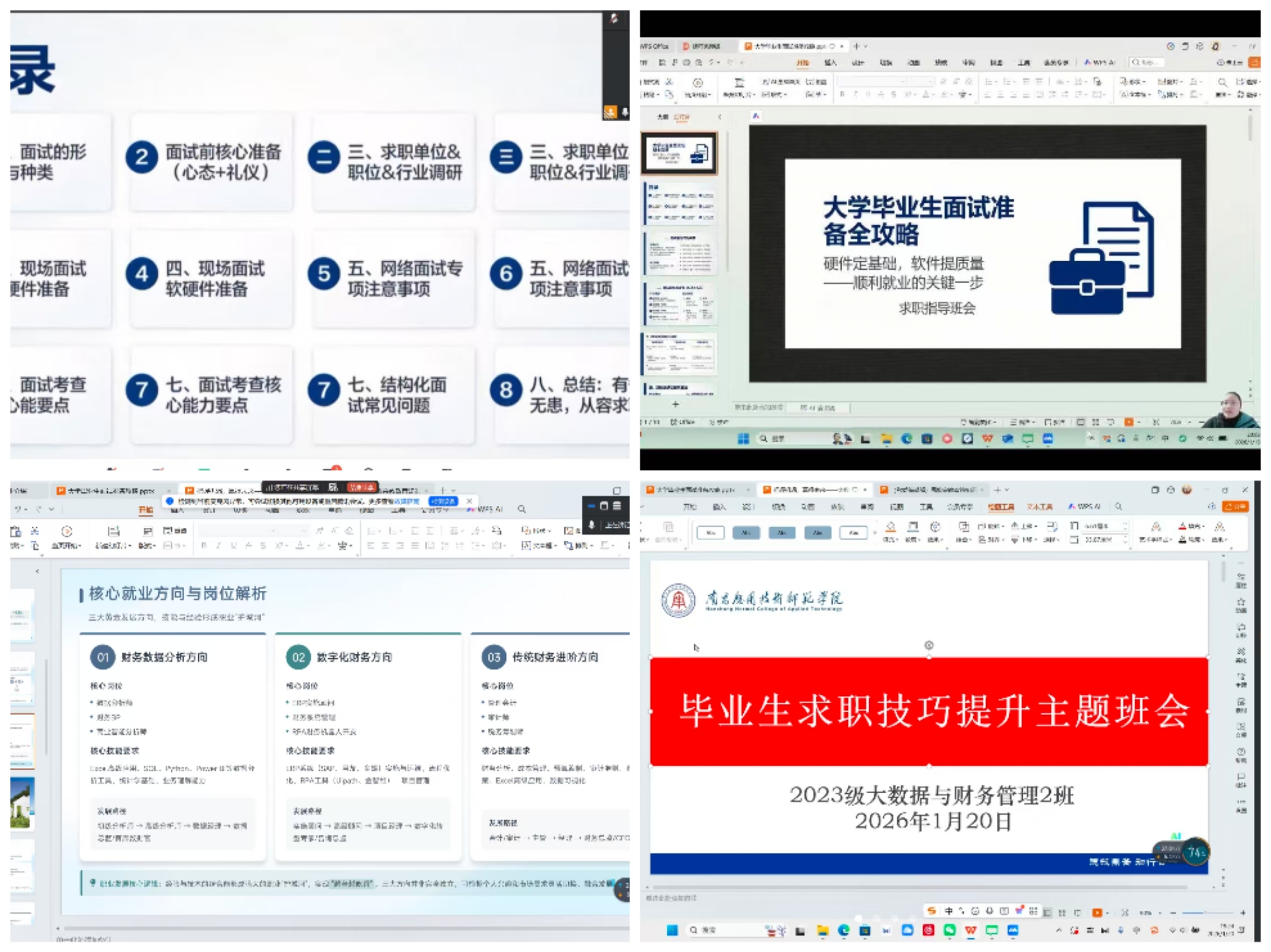This screenshot has height=952, width=1271.
Task: Click slideshow play icon in 面试全攻略 window
Action: click(697, 83)
